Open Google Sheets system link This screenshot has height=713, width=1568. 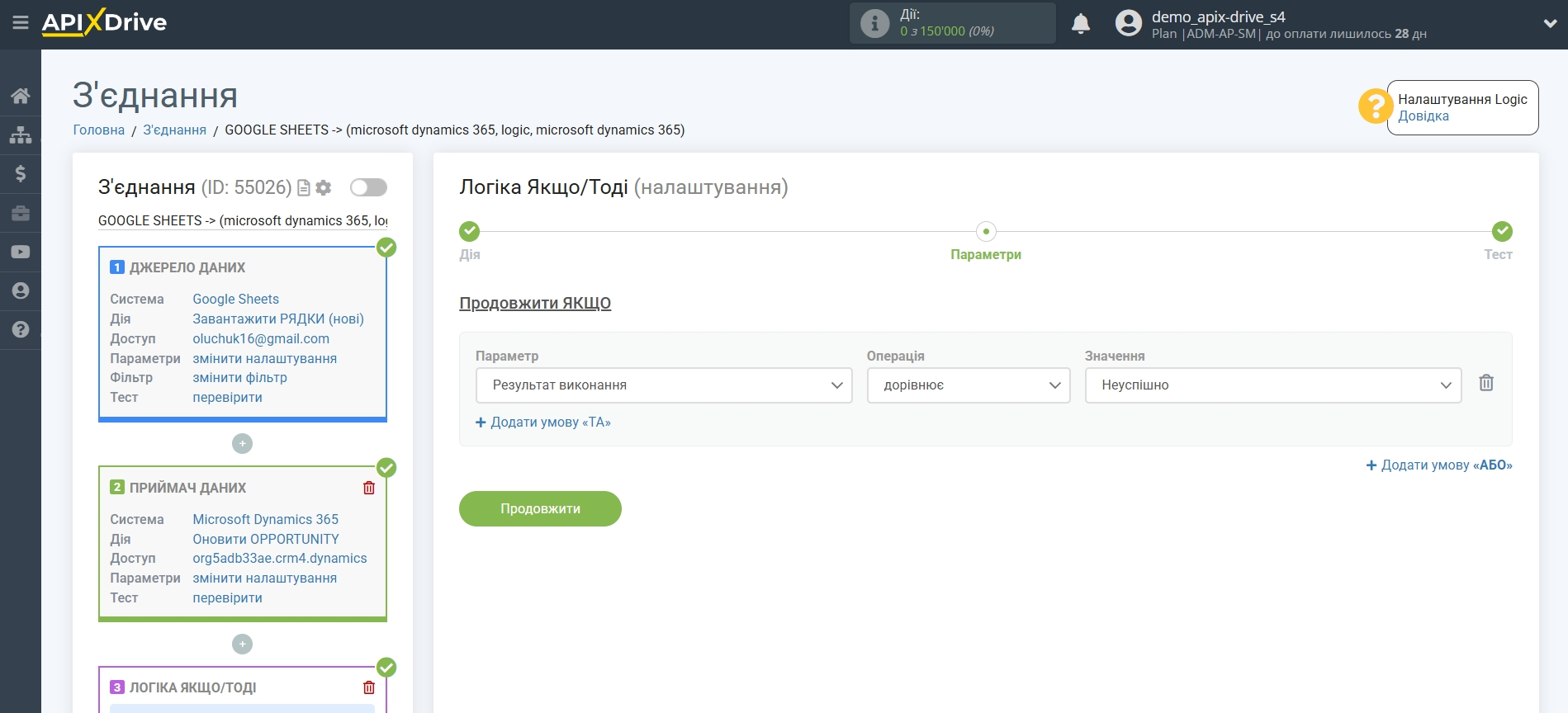pos(236,300)
